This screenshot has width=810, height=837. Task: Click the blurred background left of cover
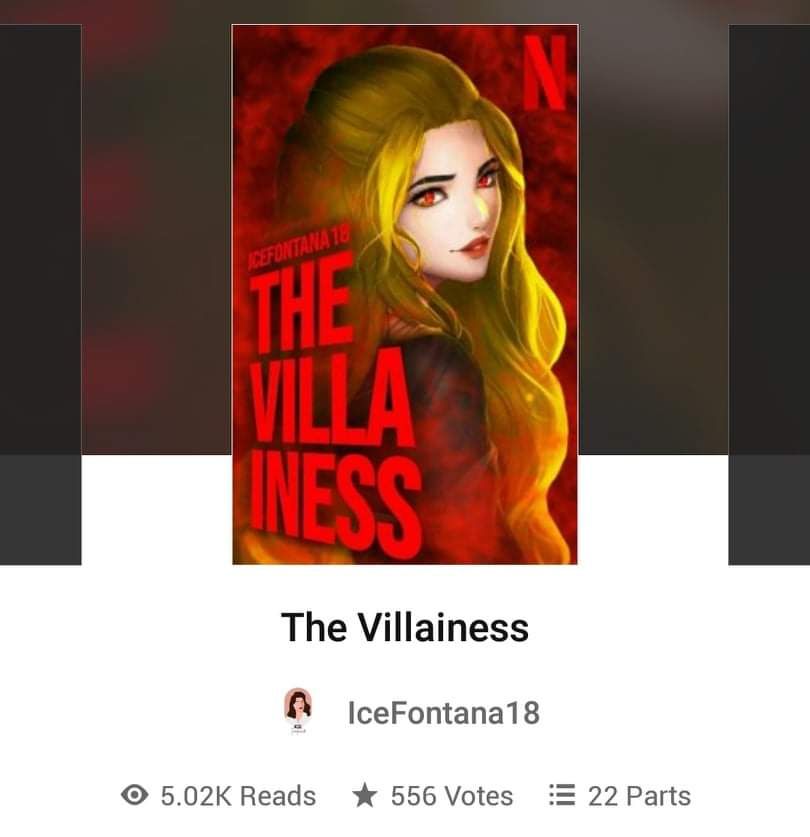[x=156, y=239]
